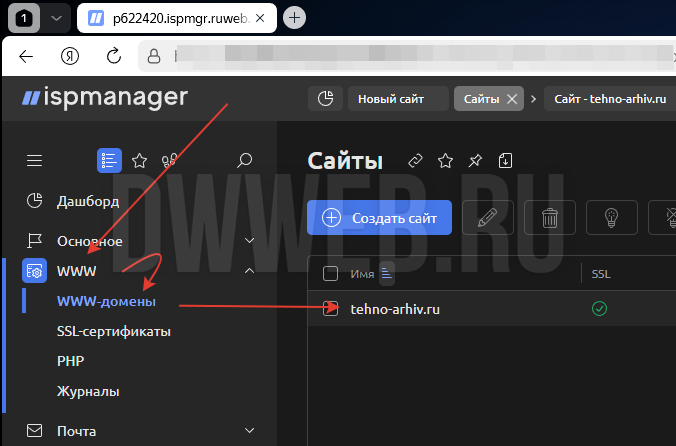Open the hamburger menu in sidebar
Image resolution: width=676 pixels, height=446 pixels.
click(x=34, y=160)
